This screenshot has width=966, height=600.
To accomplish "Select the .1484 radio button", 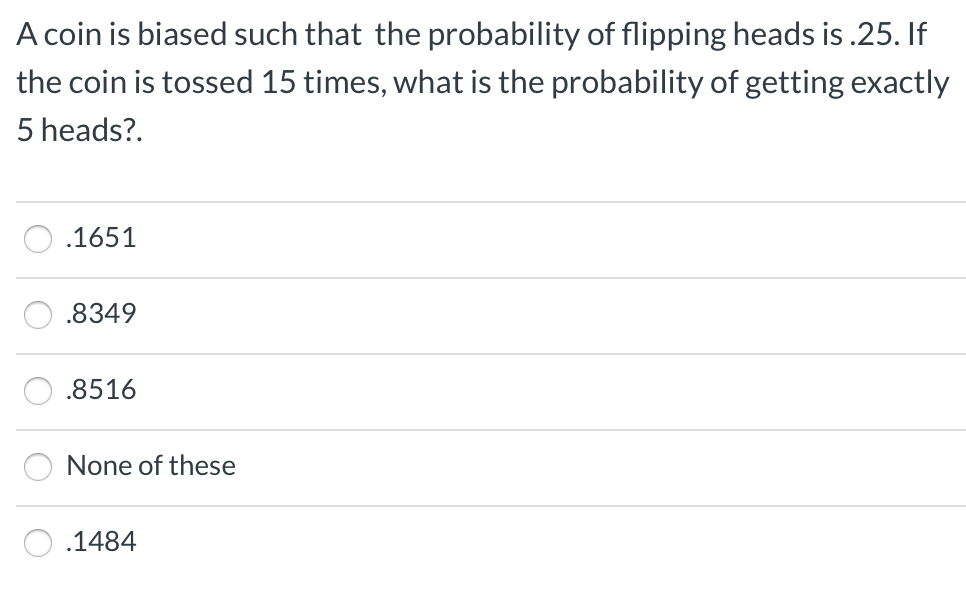I will tap(37, 541).
